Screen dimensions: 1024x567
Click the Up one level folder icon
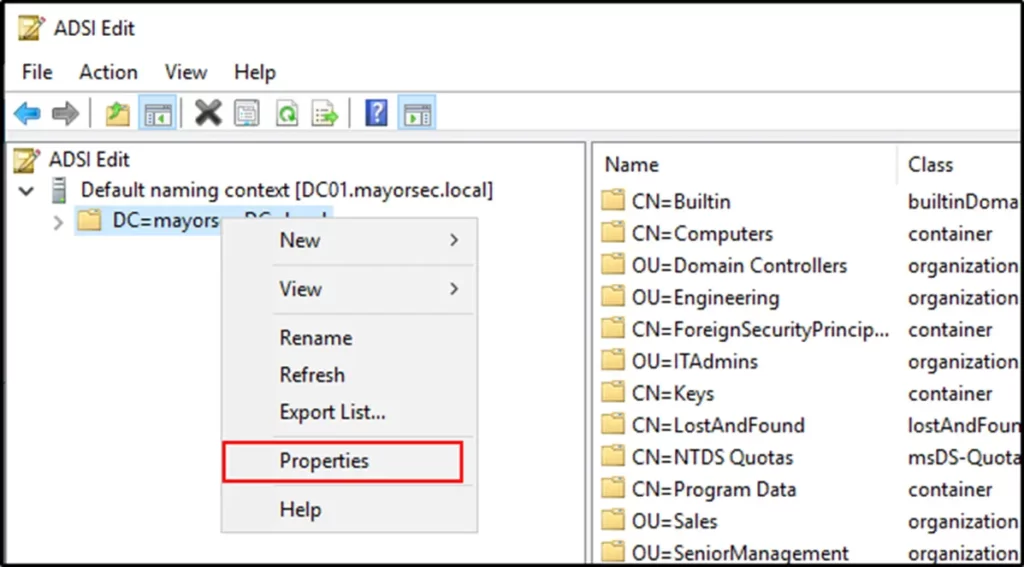click(118, 114)
